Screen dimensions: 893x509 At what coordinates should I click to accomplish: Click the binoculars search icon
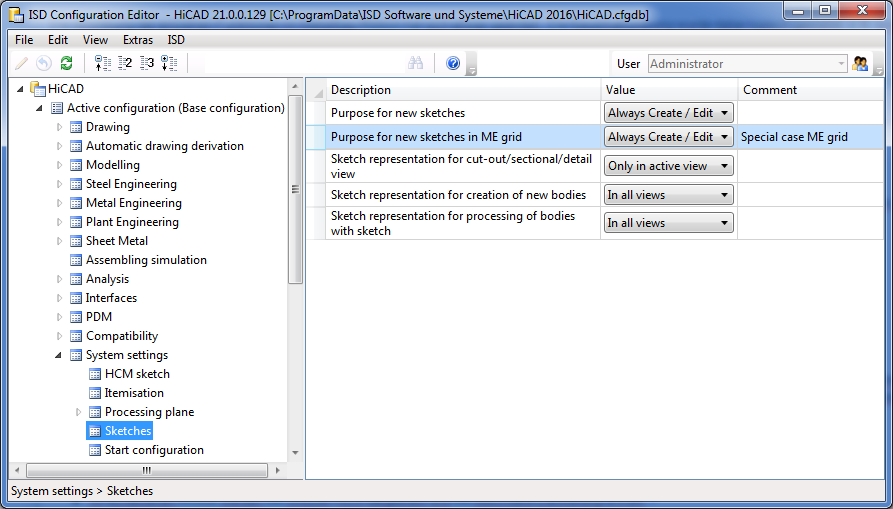[x=415, y=63]
